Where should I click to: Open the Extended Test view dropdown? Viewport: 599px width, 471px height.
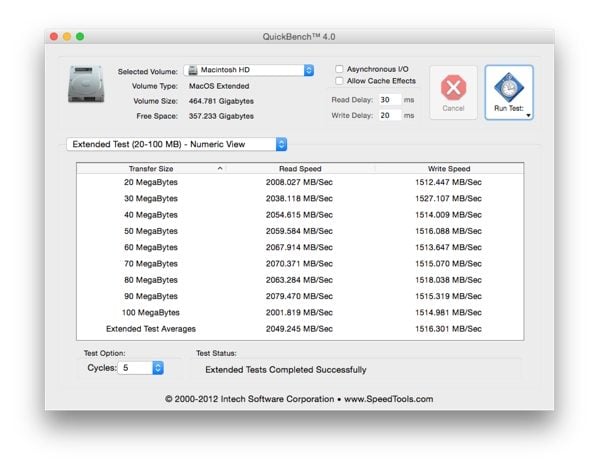coord(176,144)
